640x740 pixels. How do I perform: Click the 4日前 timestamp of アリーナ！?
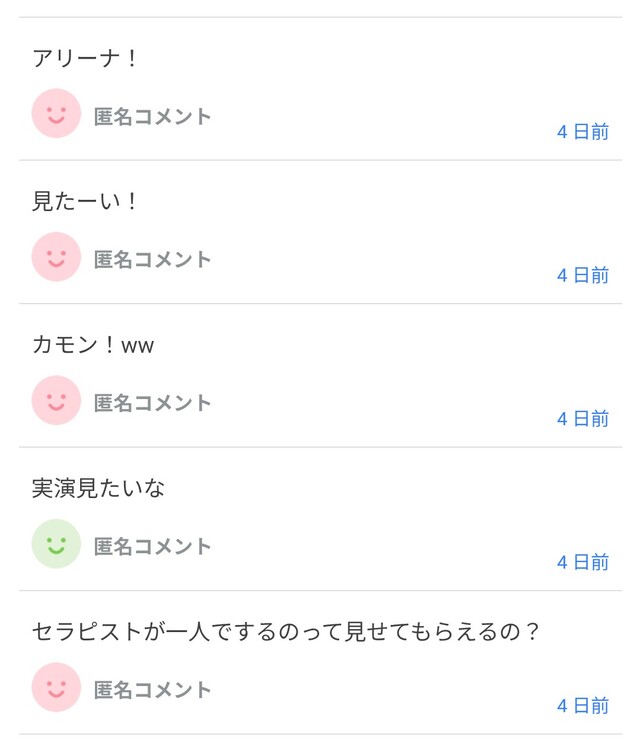coord(583,132)
